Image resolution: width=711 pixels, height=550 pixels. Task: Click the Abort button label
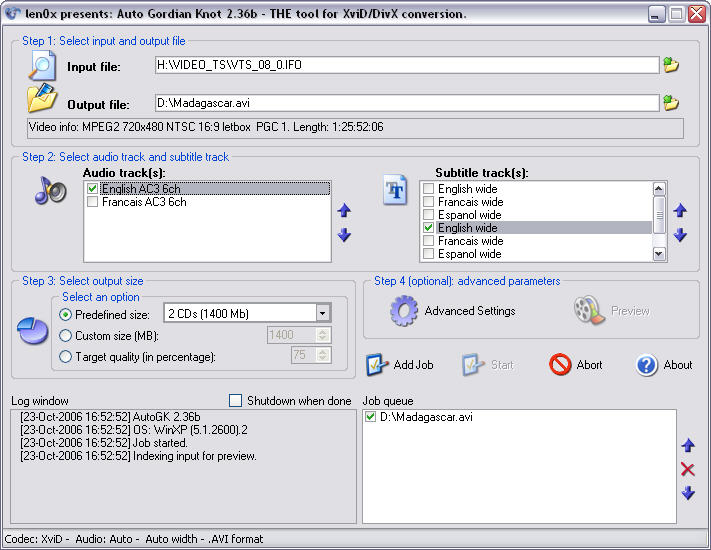(x=589, y=365)
